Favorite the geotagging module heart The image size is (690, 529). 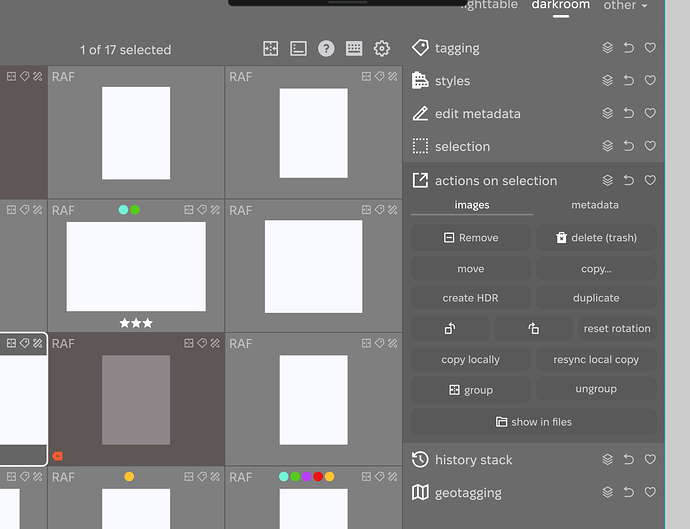[650, 492]
